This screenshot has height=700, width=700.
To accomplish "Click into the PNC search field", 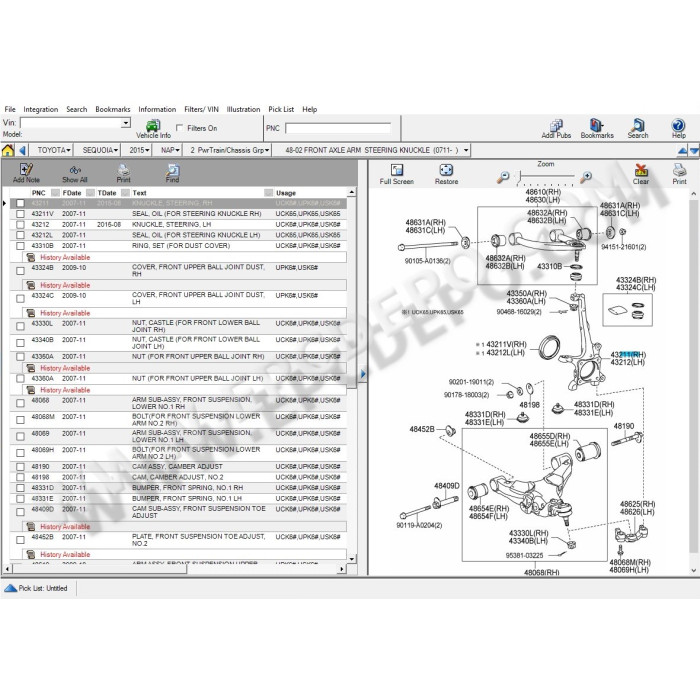I will click(x=338, y=129).
